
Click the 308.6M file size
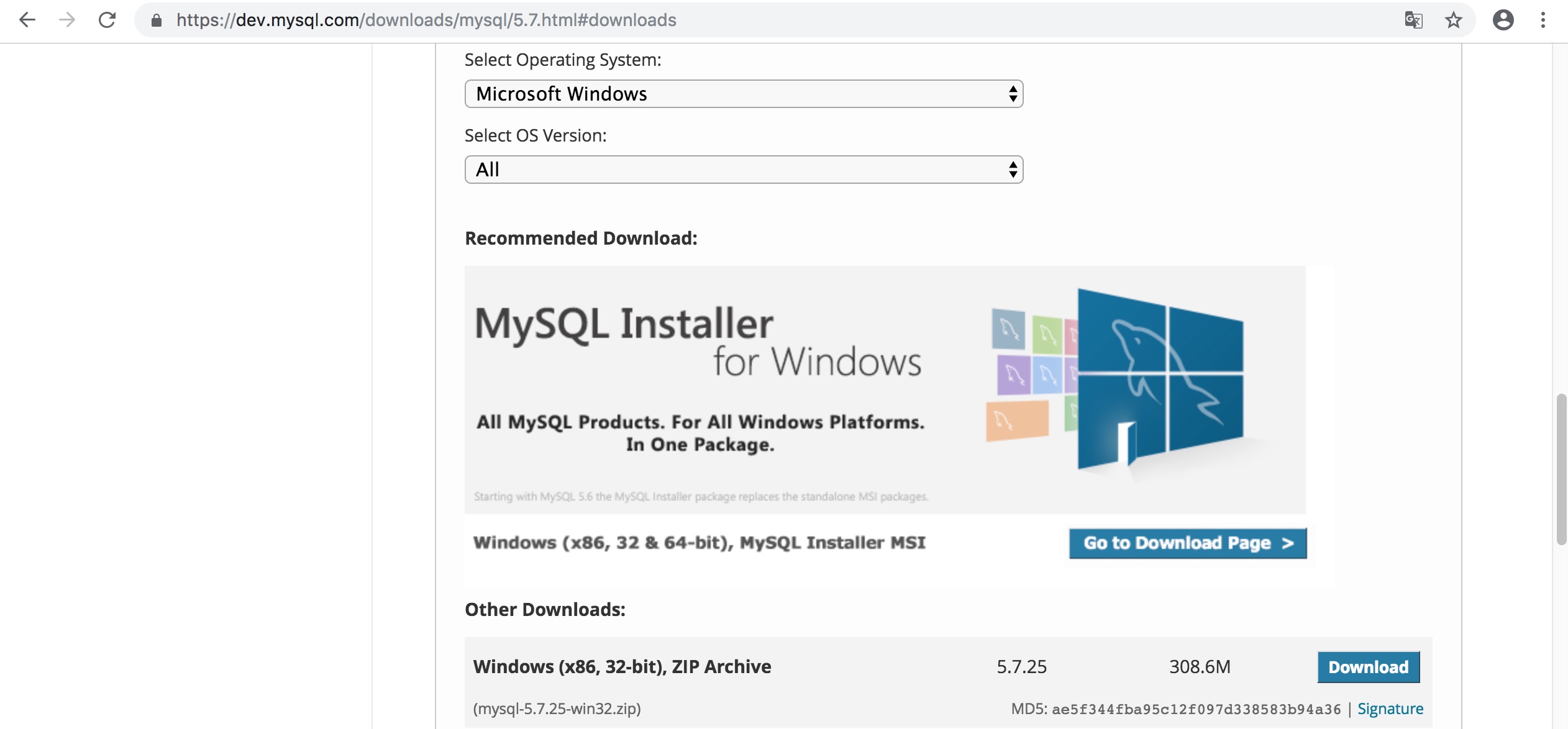(x=1200, y=667)
